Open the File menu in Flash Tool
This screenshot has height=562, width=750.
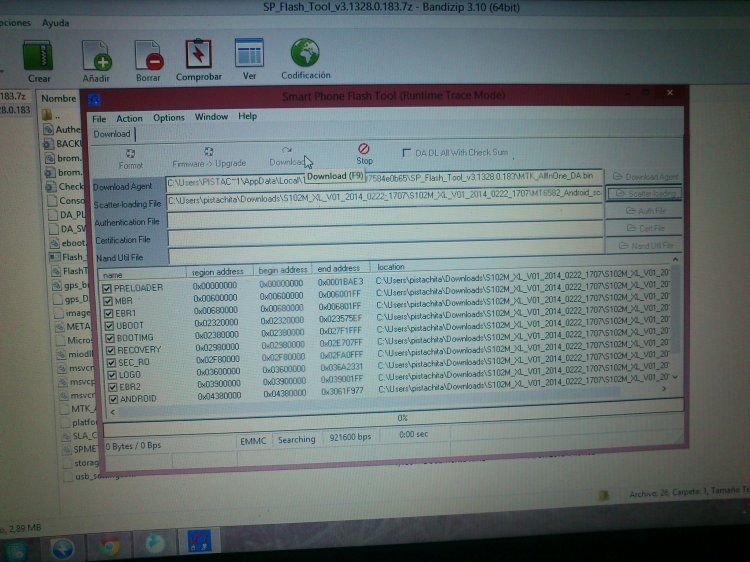[99, 119]
